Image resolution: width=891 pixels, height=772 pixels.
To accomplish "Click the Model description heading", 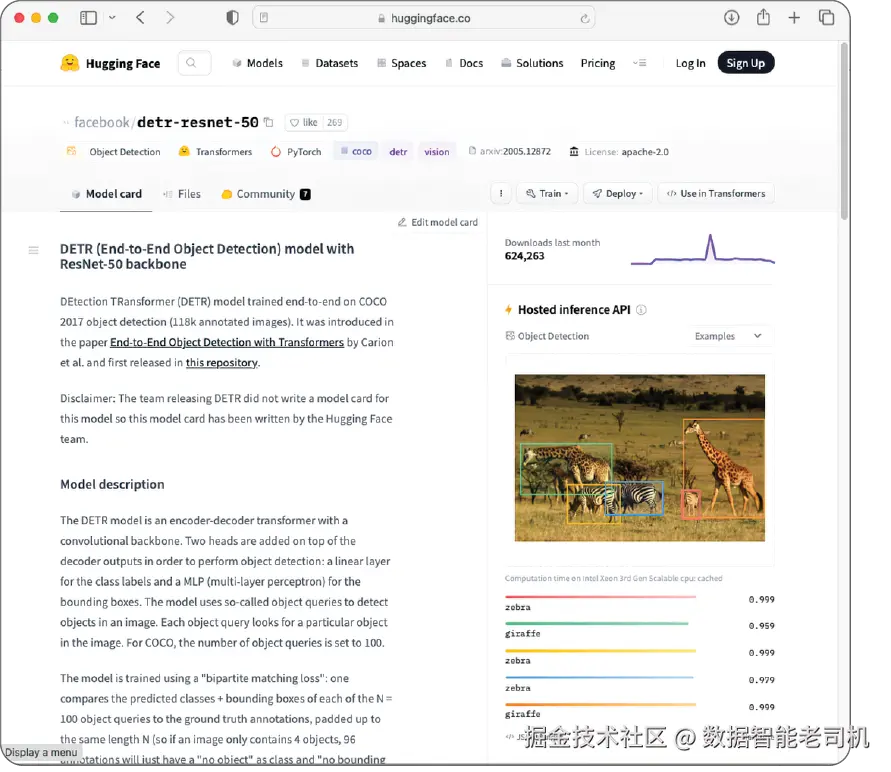I will (x=112, y=485).
